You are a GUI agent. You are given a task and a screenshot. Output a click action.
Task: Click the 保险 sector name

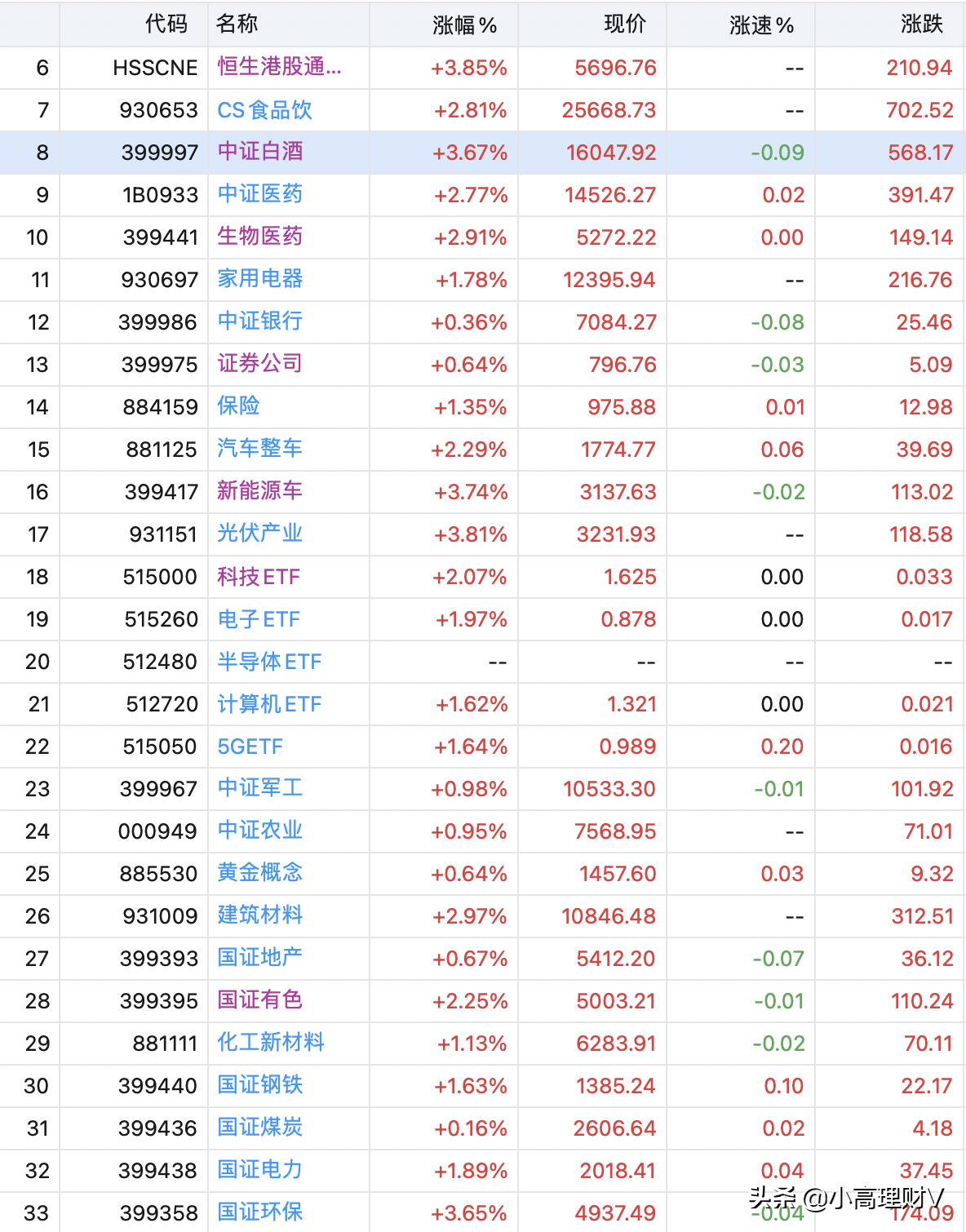[239, 406]
